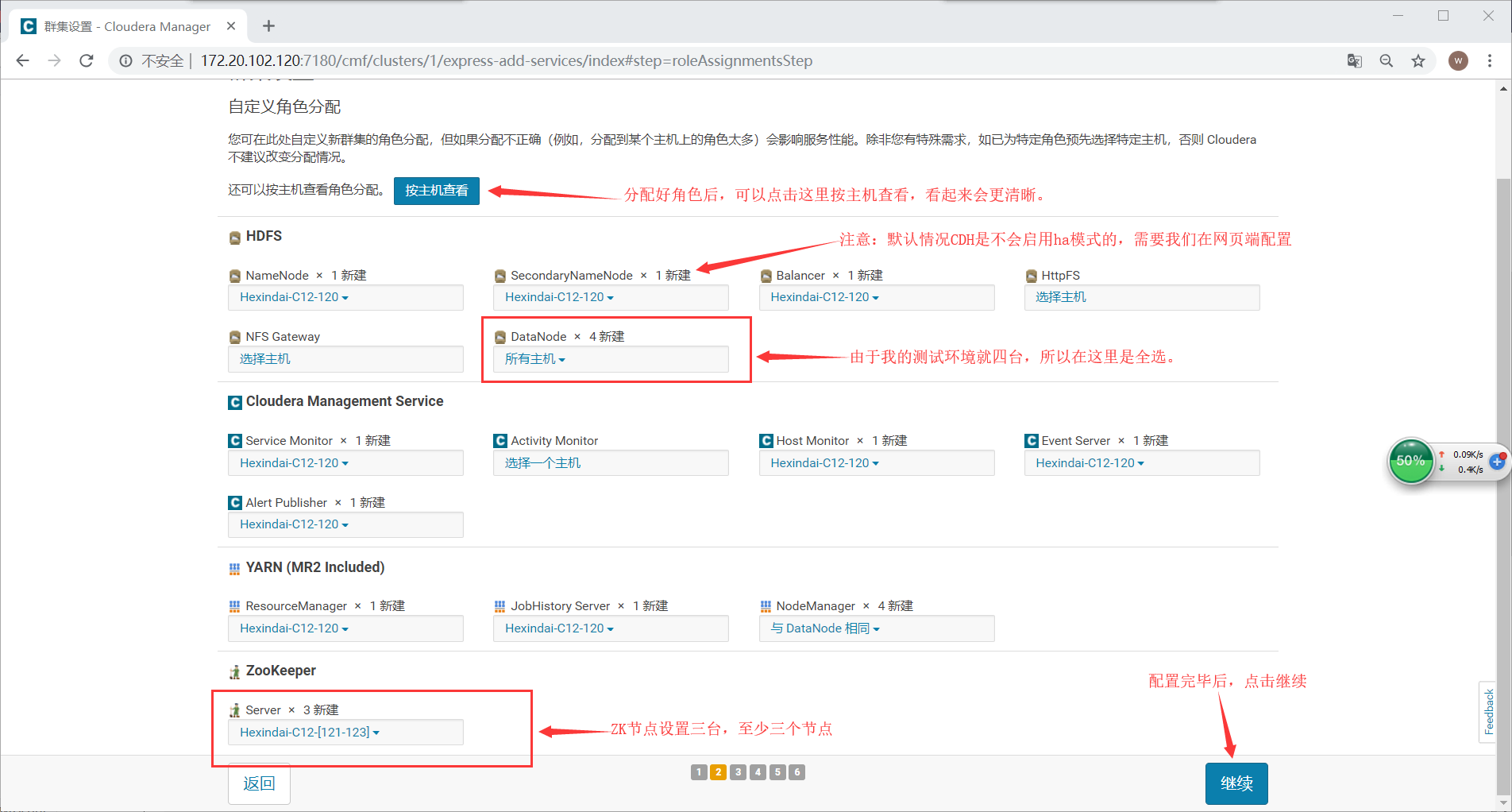Close the Cloudera Manager tab
Screen dimensions: 1512x812
click(x=231, y=26)
